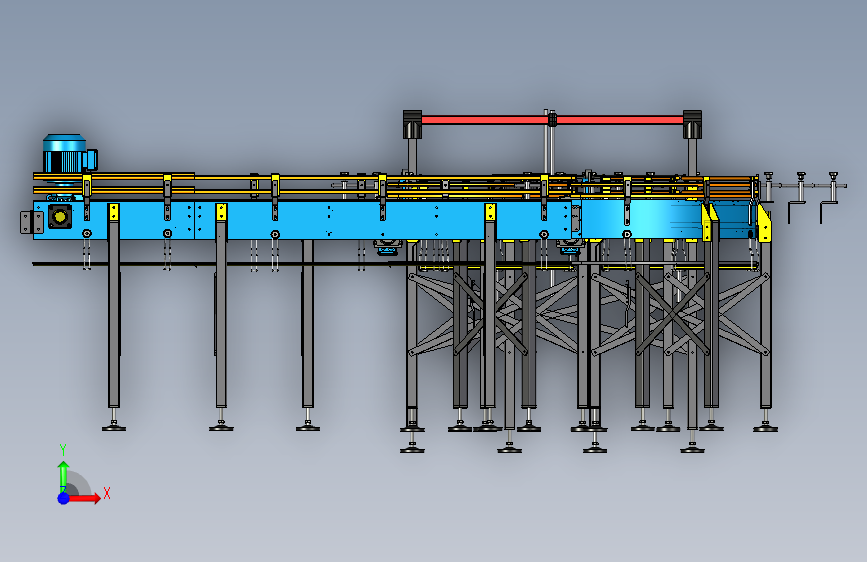Select the long blue conveyor side panel

tap(302, 220)
